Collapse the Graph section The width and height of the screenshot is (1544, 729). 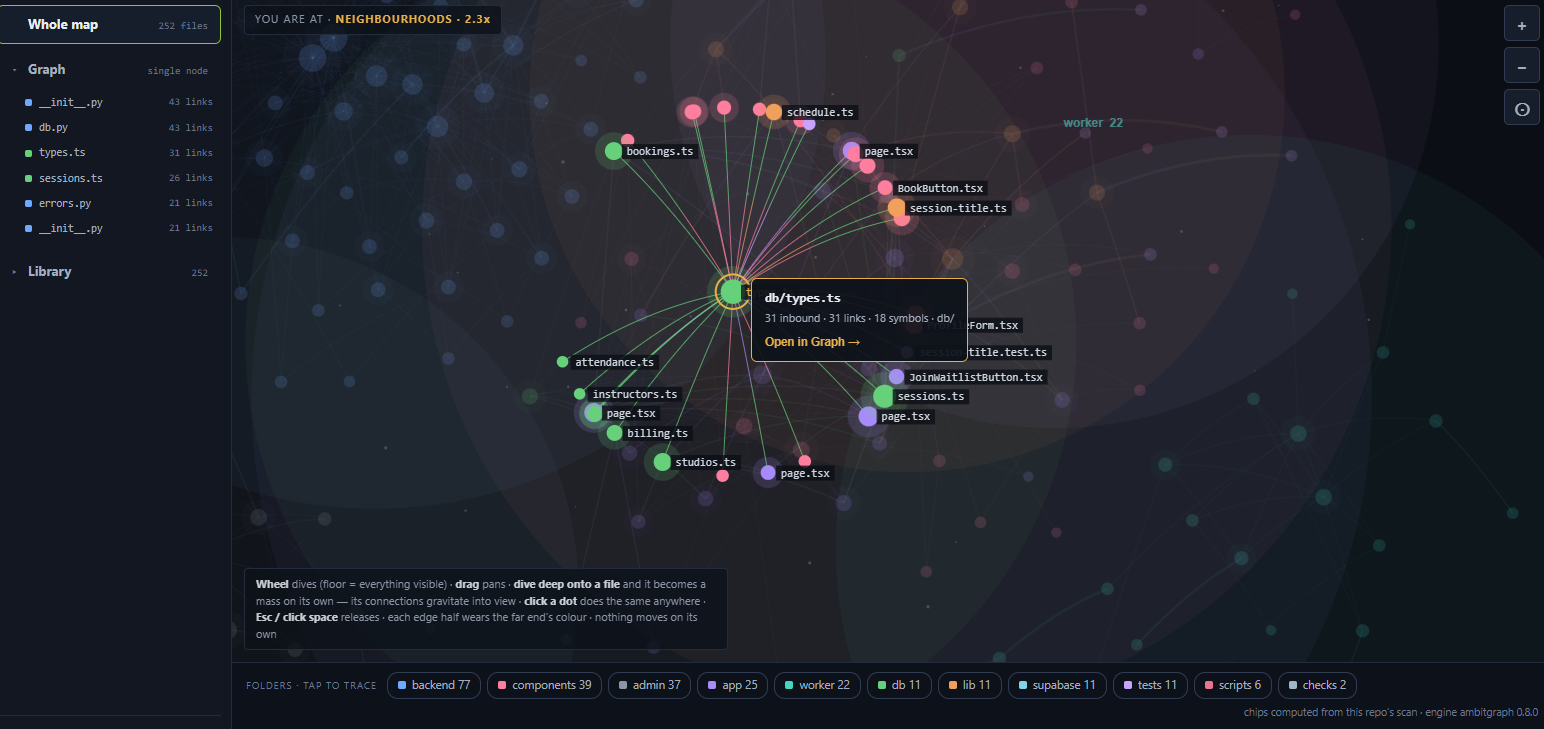pos(110,70)
